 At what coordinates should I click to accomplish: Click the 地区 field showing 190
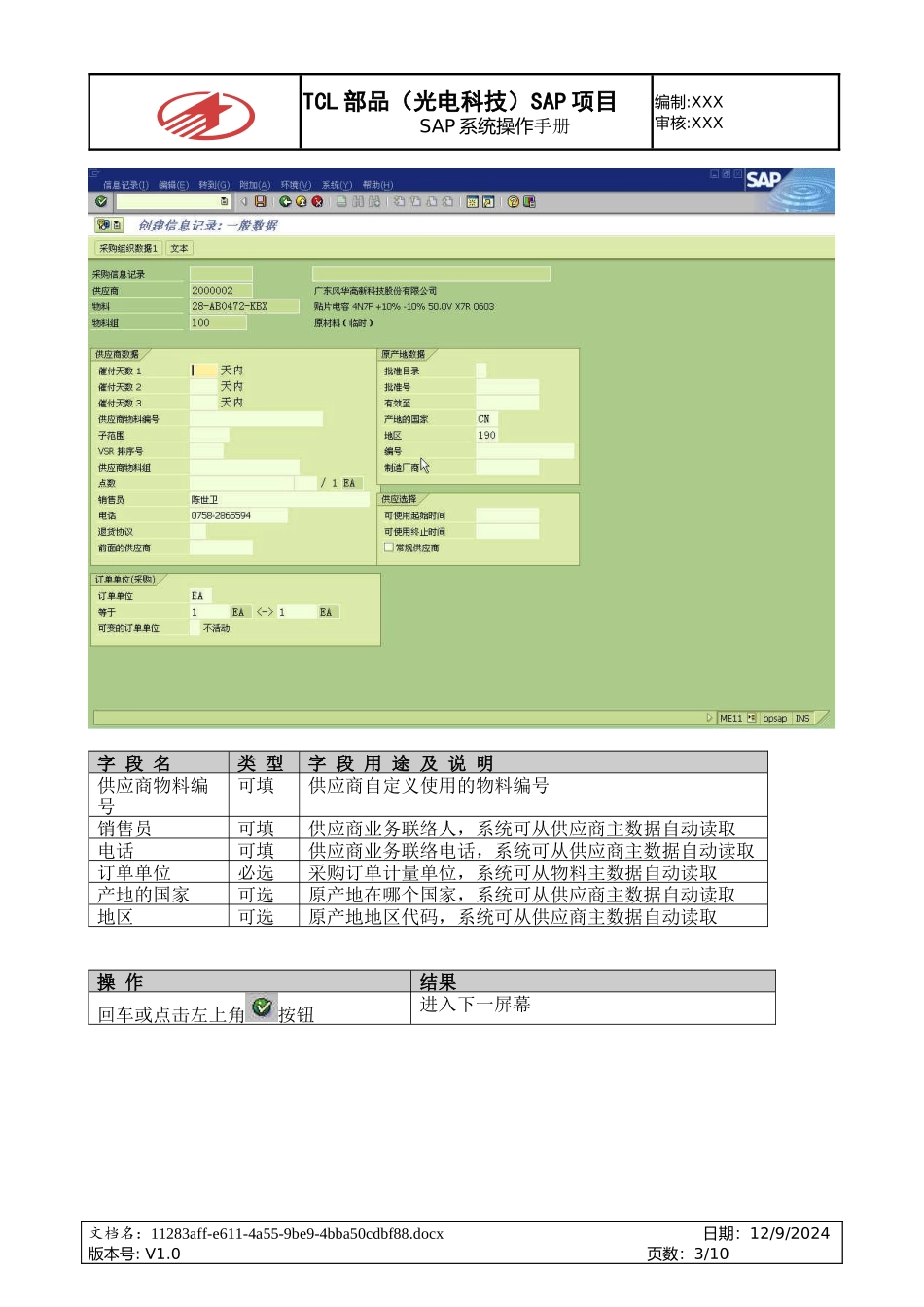point(486,435)
